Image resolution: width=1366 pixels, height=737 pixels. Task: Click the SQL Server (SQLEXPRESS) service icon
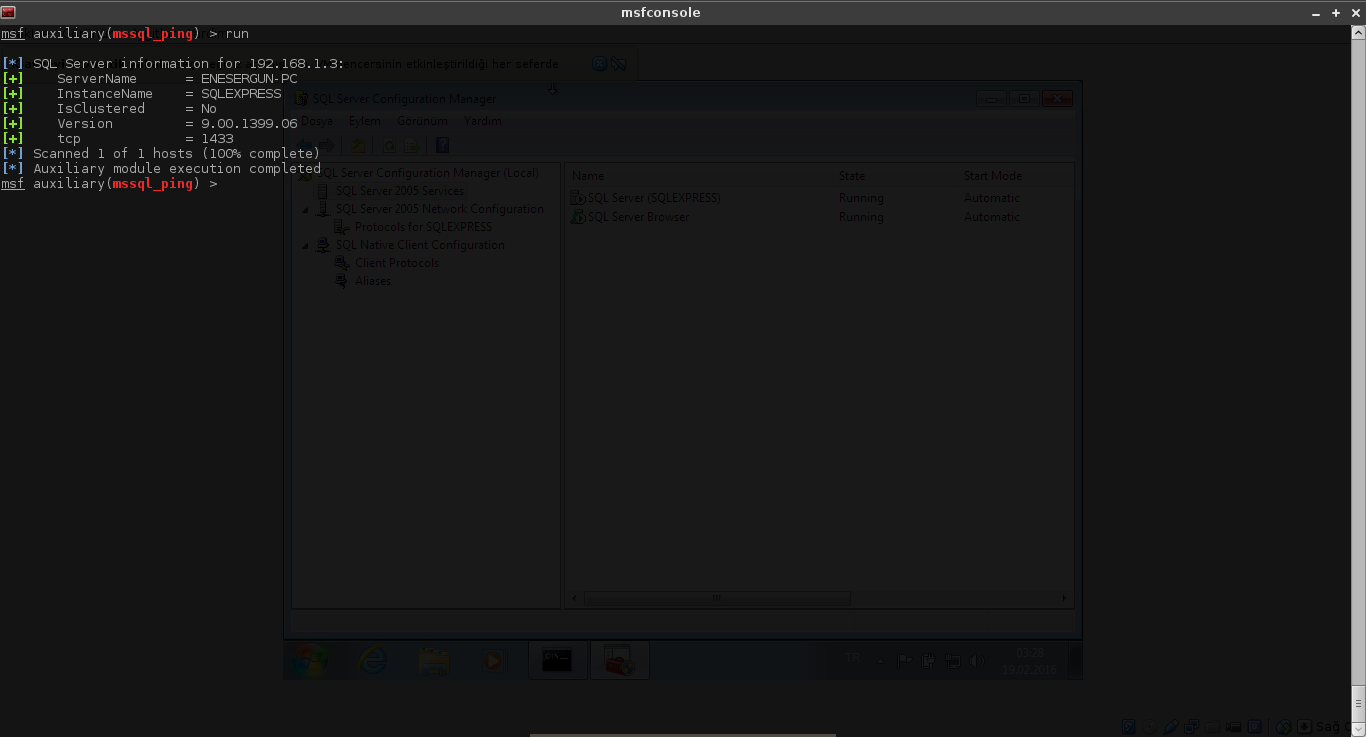click(578, 198)
